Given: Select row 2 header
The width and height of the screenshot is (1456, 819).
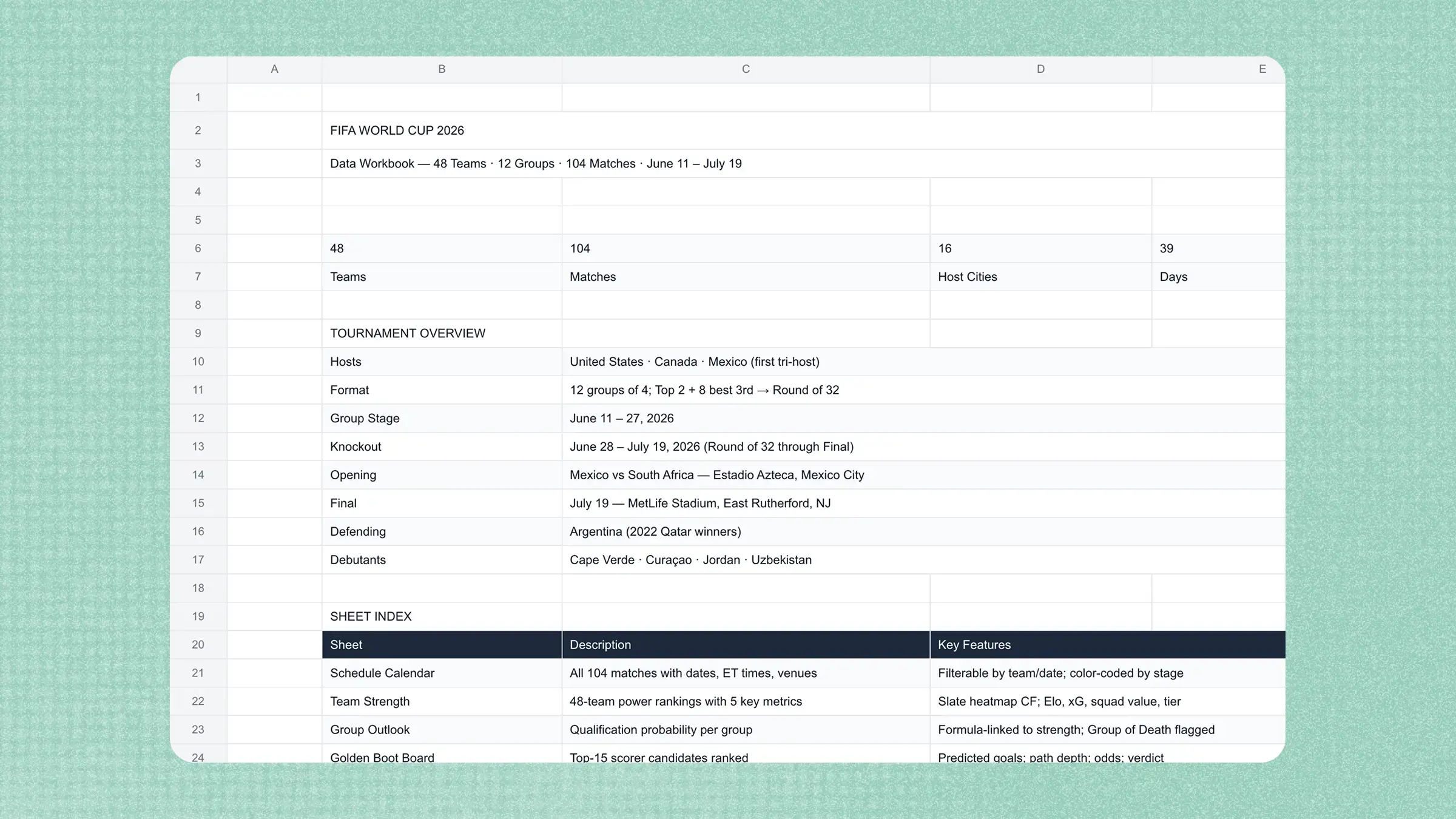Looking at the screenshot, I should coord(198,130).
